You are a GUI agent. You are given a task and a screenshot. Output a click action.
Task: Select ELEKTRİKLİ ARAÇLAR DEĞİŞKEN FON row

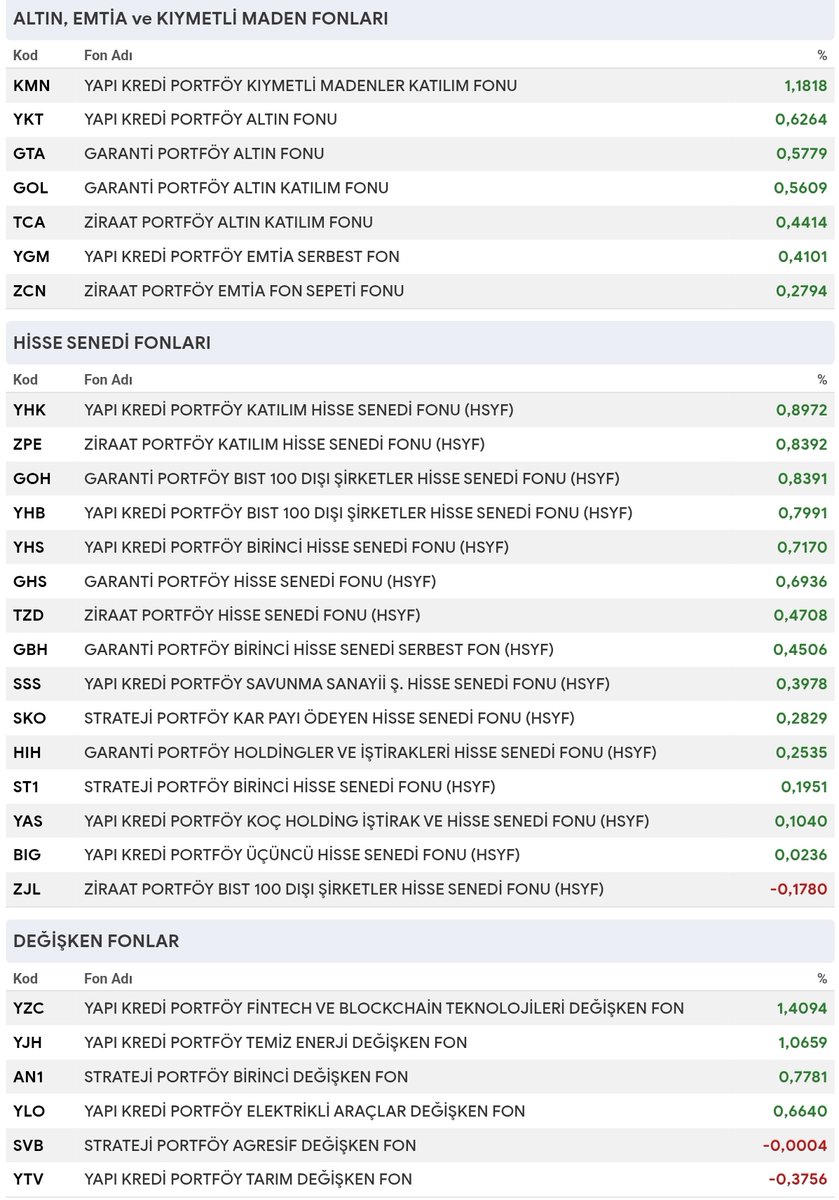(x=420, y=1111)
